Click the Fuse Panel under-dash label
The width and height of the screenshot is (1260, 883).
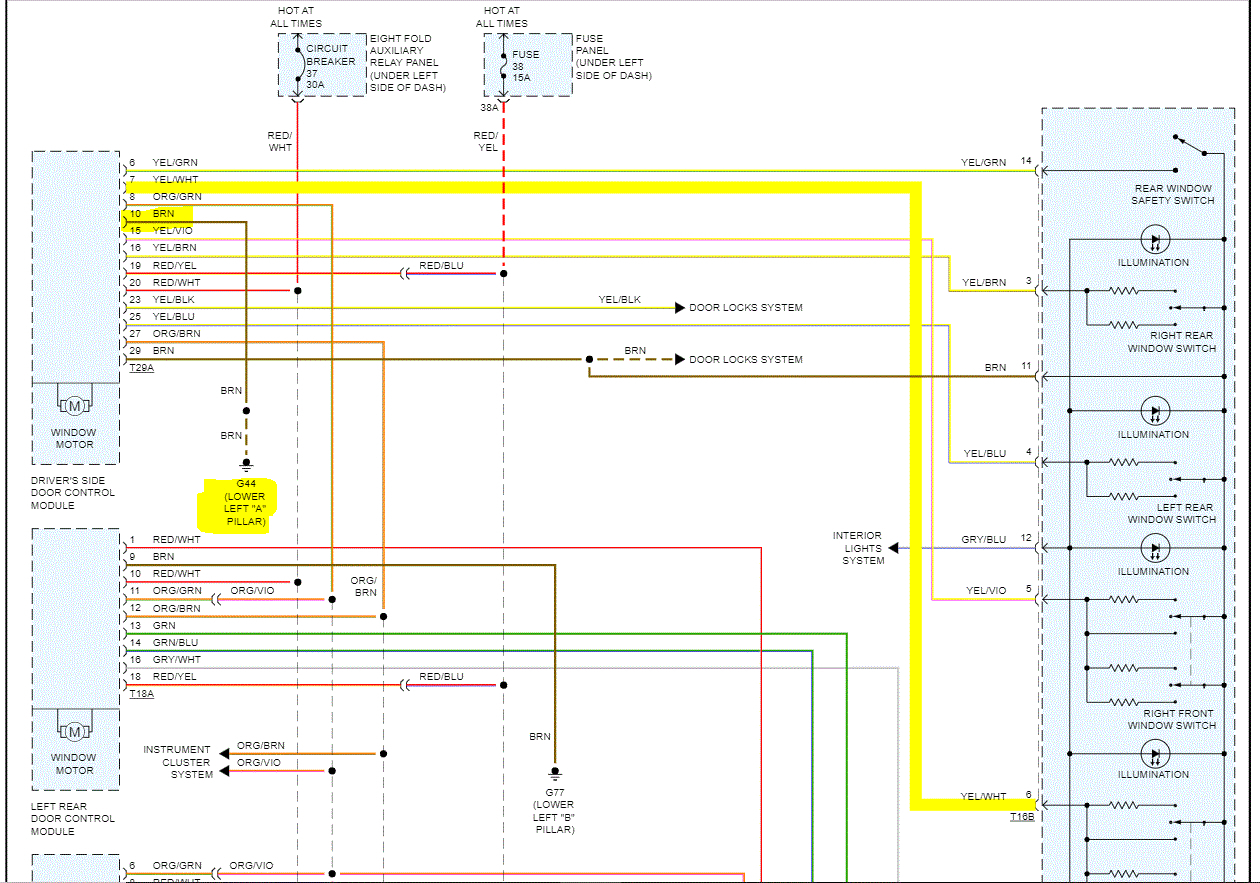point(613,57)
